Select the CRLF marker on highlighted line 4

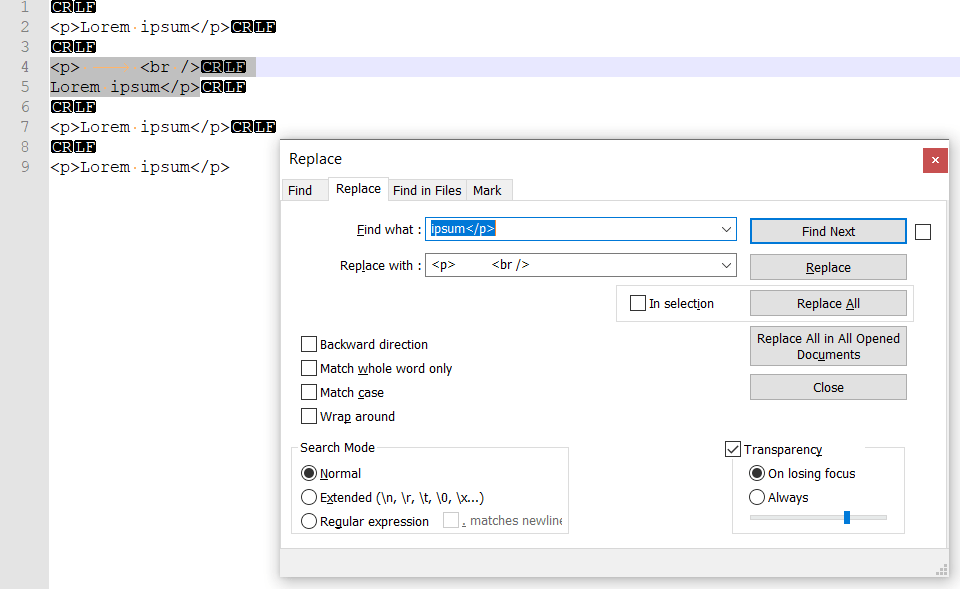[225, 66]
